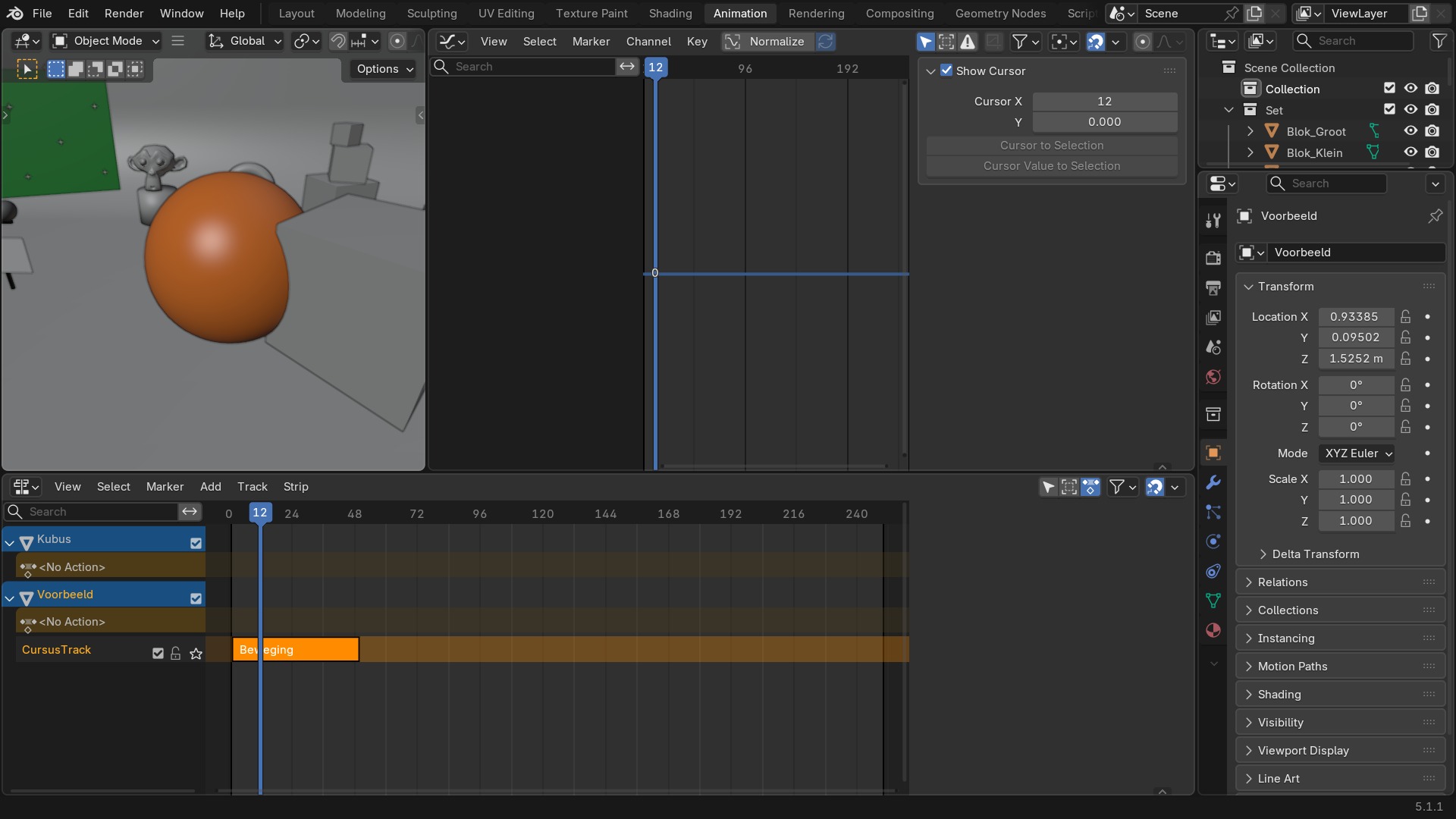1456x819 pixels.
Task: Toggle the Normalize option in Graph Editor
Action: (x=767, y=42)
